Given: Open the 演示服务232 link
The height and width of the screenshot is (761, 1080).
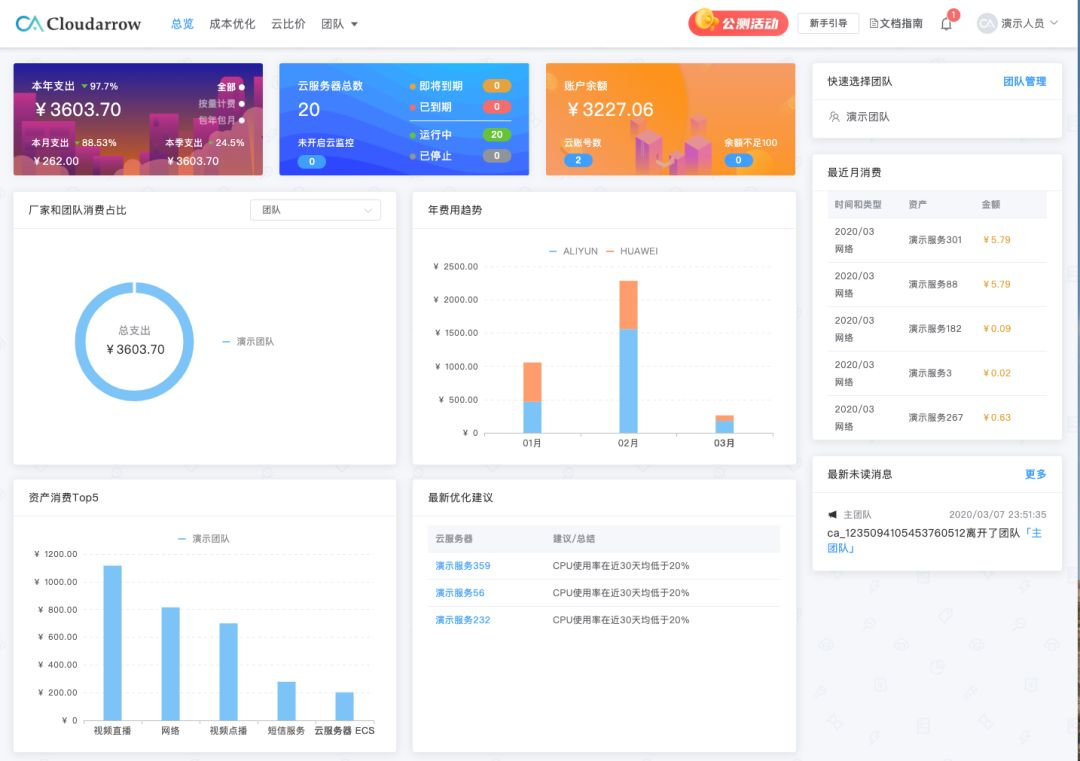Looking at the screenshot, I should click(x=463, y=620).
